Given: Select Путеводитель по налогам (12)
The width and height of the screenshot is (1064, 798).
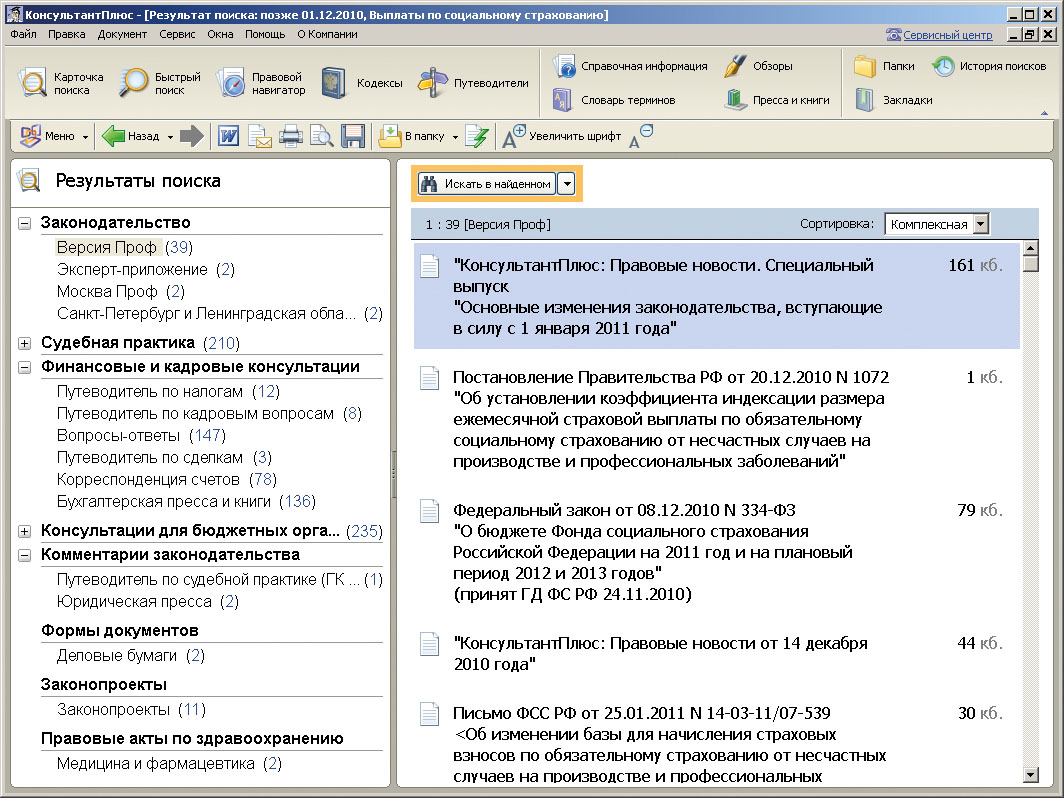Looking at the screenshot, I should pos(168,392).
